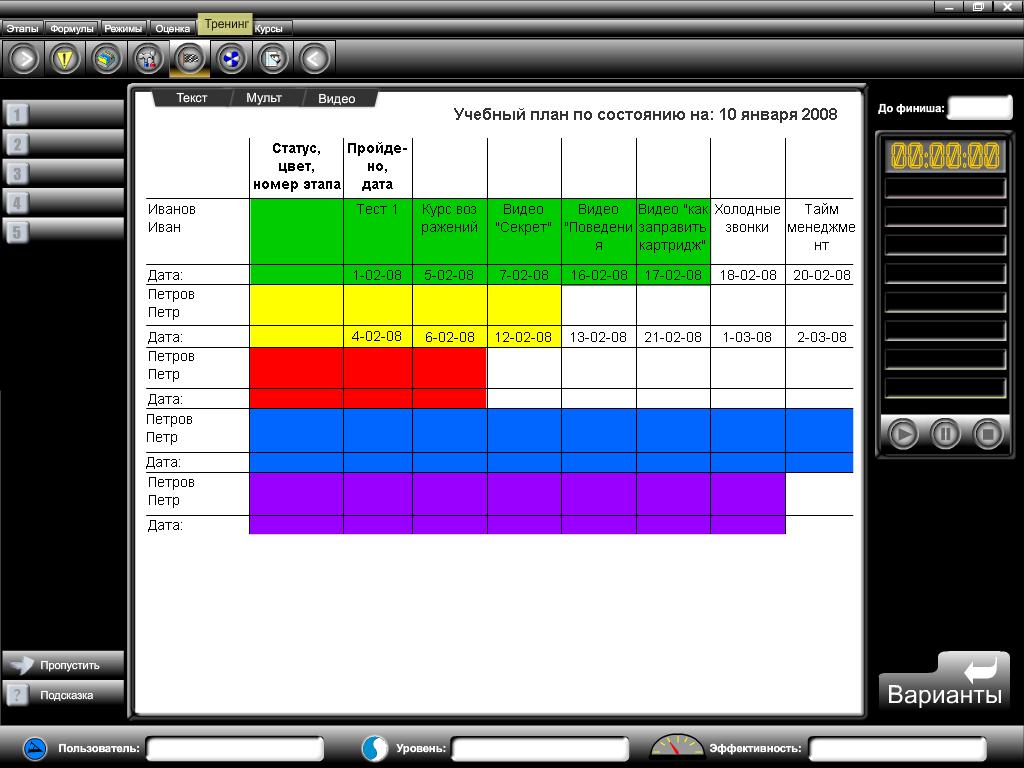Click the yellow warning triangle icon
Viewport: 1024px width, 768px height.
pyautogui.click(x=66, y=59)
